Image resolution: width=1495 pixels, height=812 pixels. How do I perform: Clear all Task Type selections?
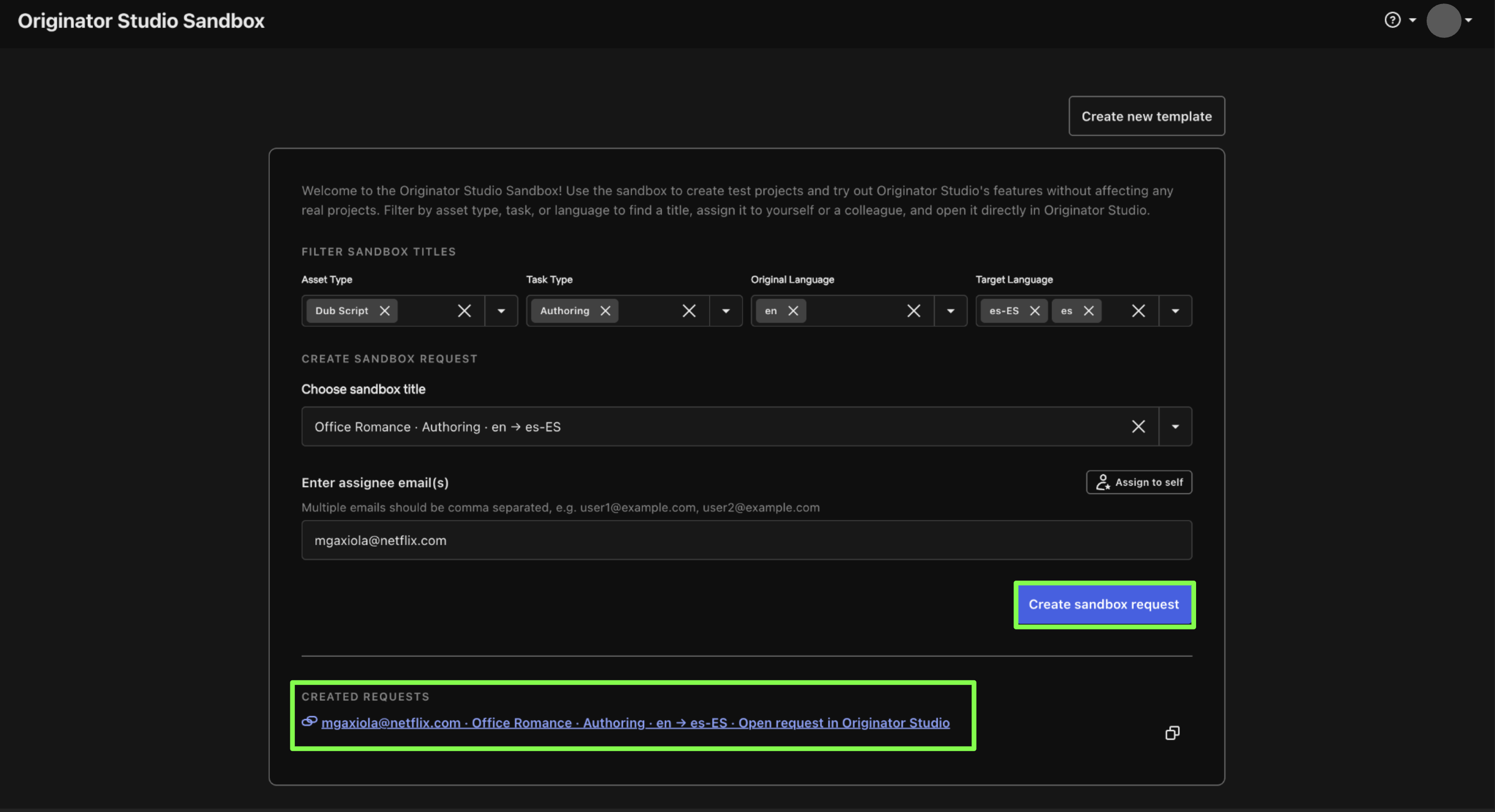(689, 311)
